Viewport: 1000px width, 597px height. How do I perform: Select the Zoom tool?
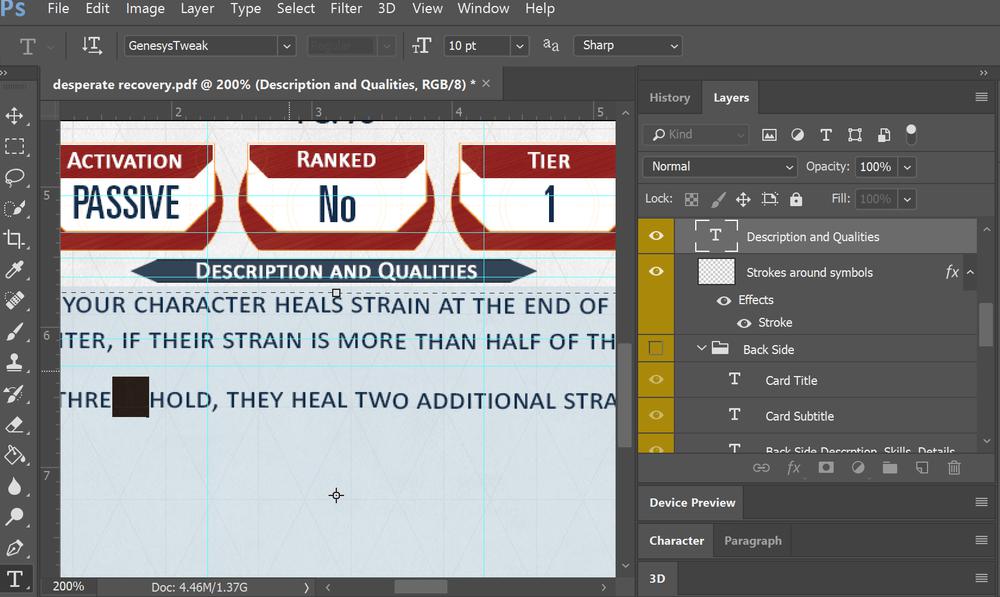coord(14,517)
